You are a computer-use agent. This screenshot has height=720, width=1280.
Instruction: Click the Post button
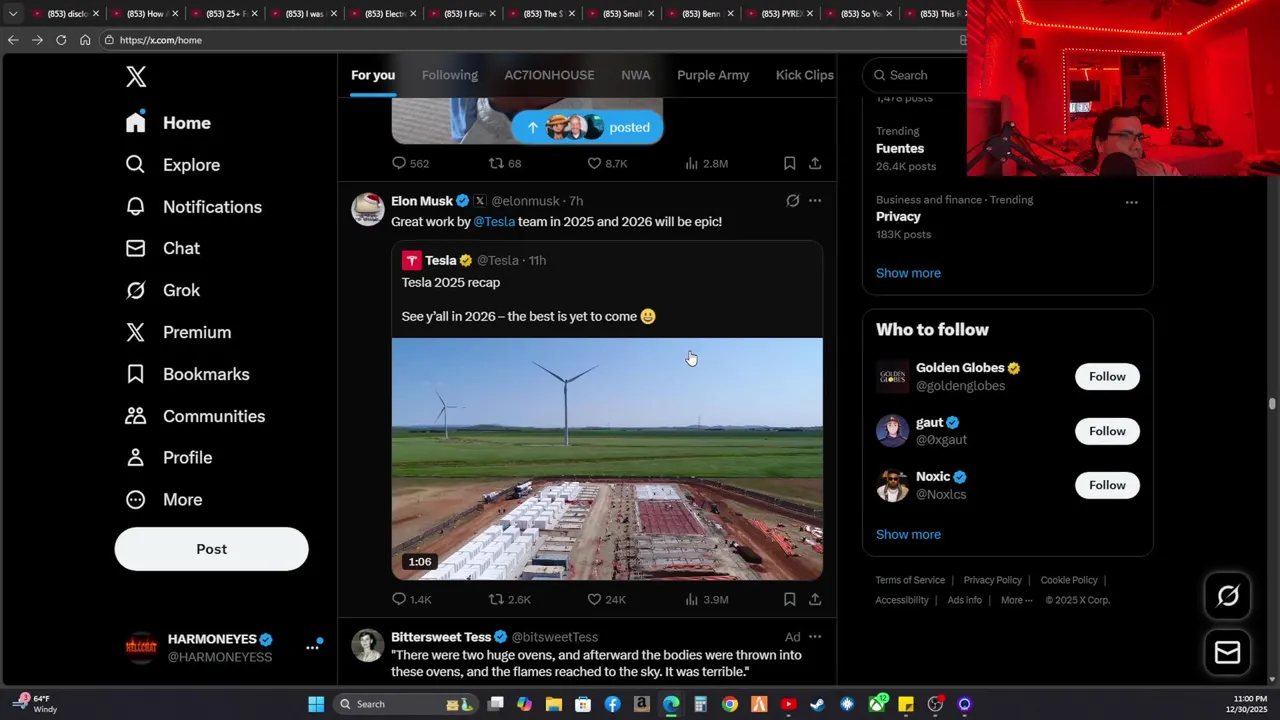[x=211, y=549]
